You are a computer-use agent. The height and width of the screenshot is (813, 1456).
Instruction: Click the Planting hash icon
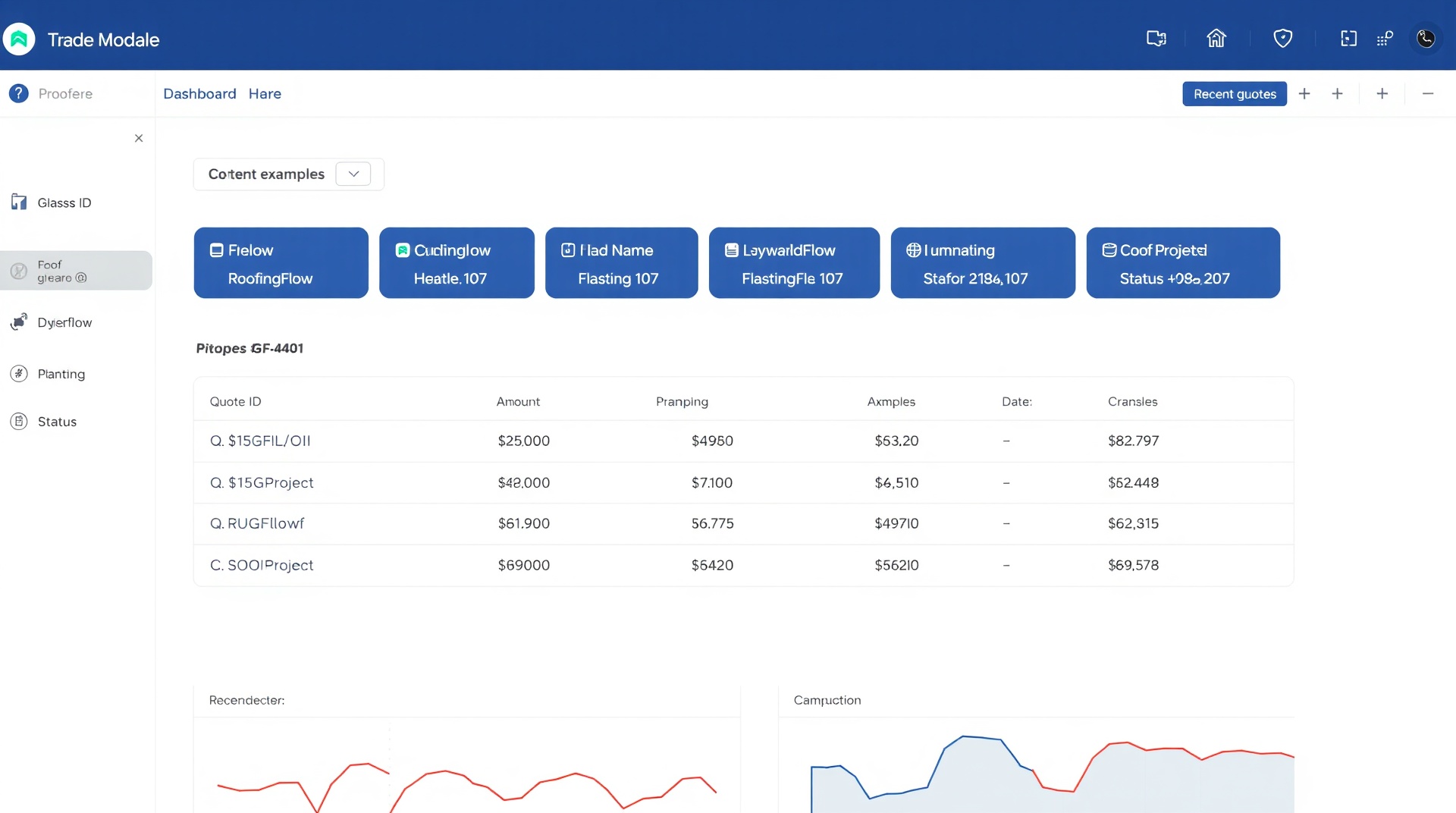tap(19, 373)
